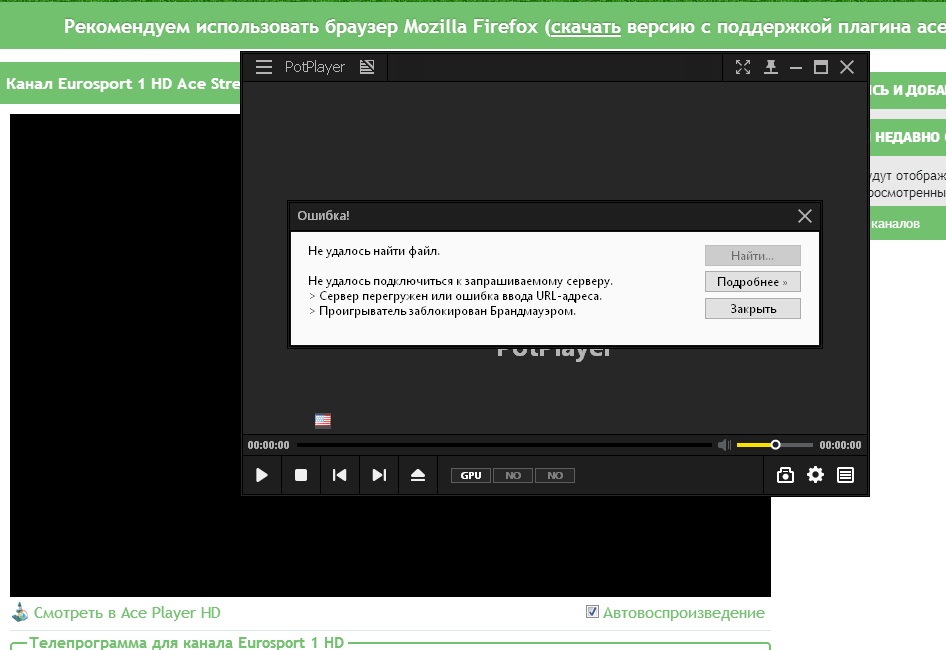Close the PotPlayer window

(847, 67)
